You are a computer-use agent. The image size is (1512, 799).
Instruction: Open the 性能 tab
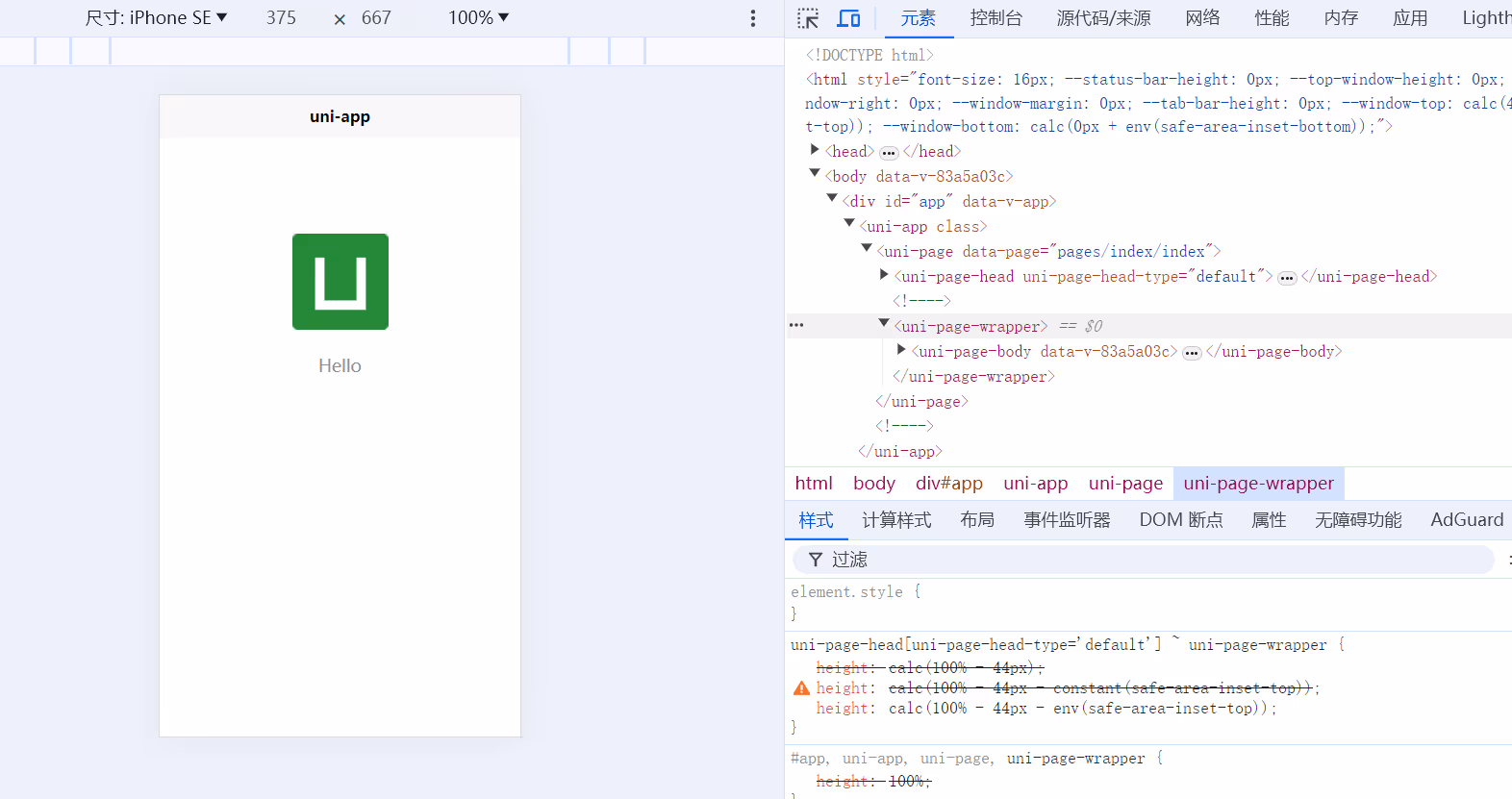pyautogui.click(x=1272, y=18)
